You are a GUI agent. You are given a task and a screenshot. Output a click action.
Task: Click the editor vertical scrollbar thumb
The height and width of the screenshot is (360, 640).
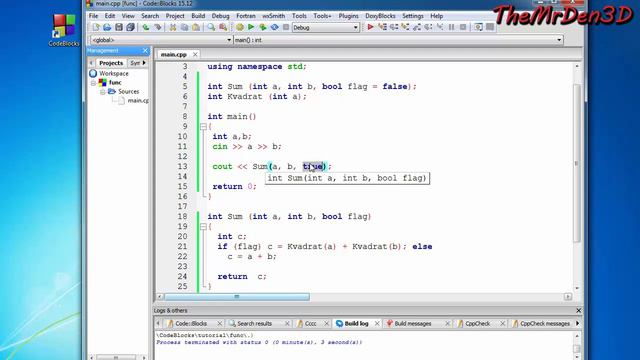[577, 163]
